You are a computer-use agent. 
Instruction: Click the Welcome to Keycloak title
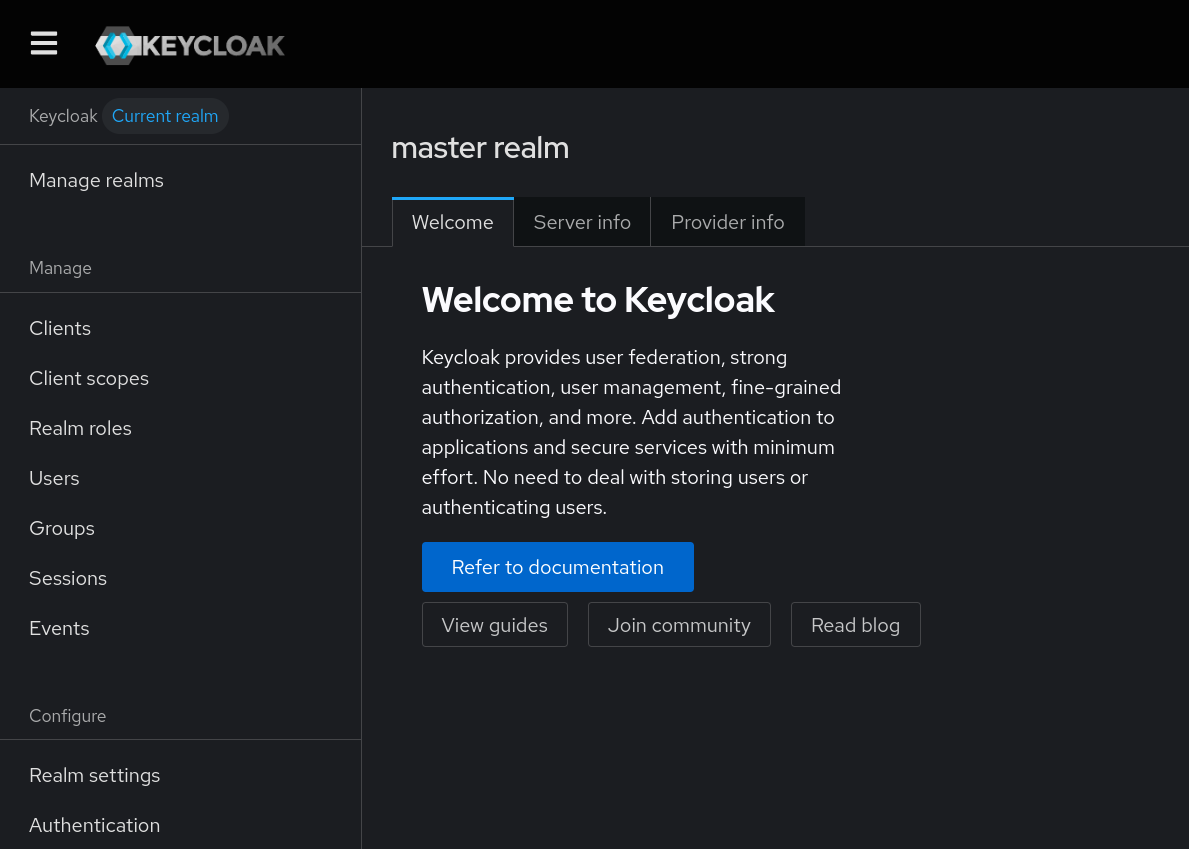598,300
